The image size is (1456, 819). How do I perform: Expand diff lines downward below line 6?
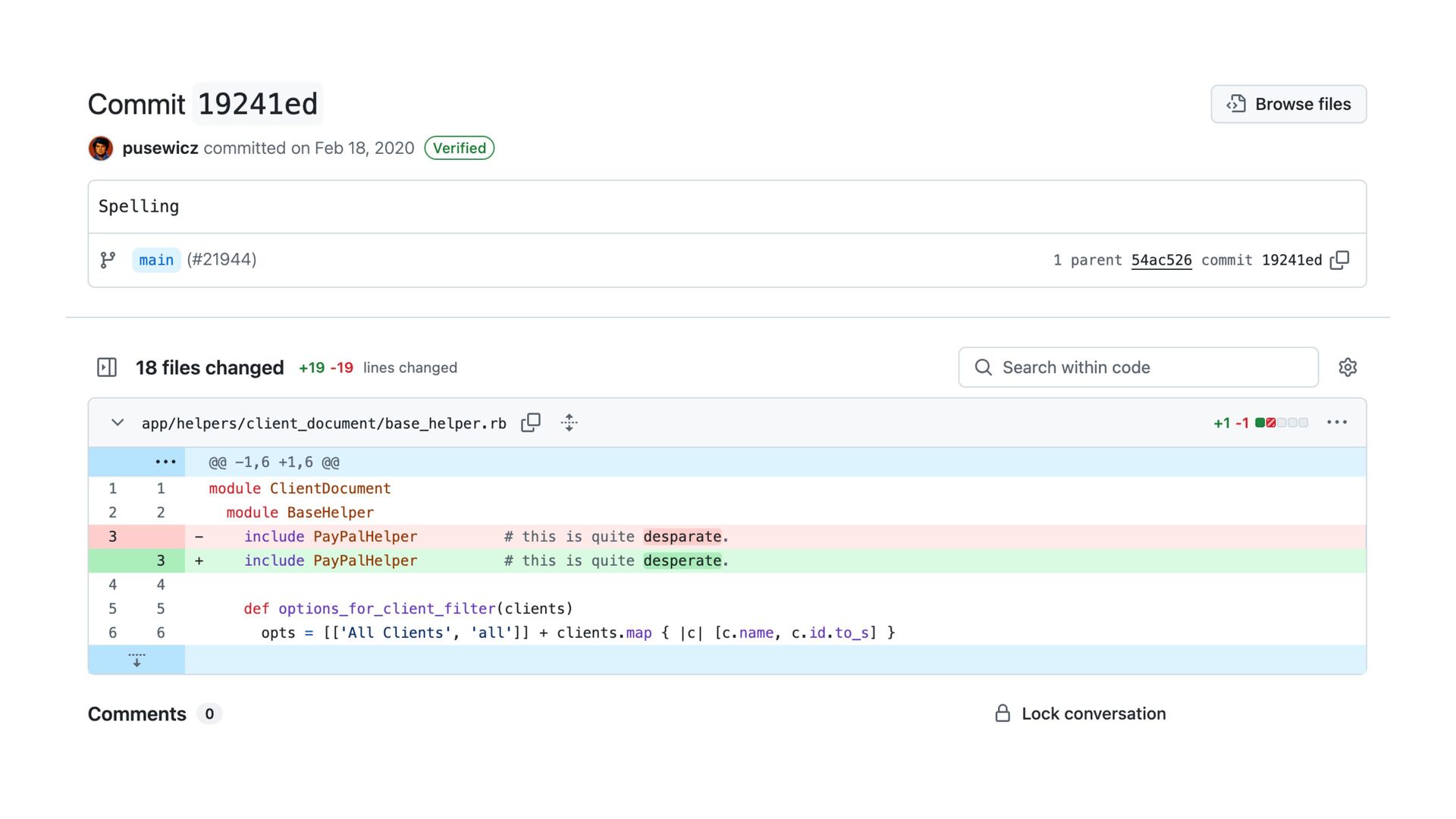[x=136, y=660]
